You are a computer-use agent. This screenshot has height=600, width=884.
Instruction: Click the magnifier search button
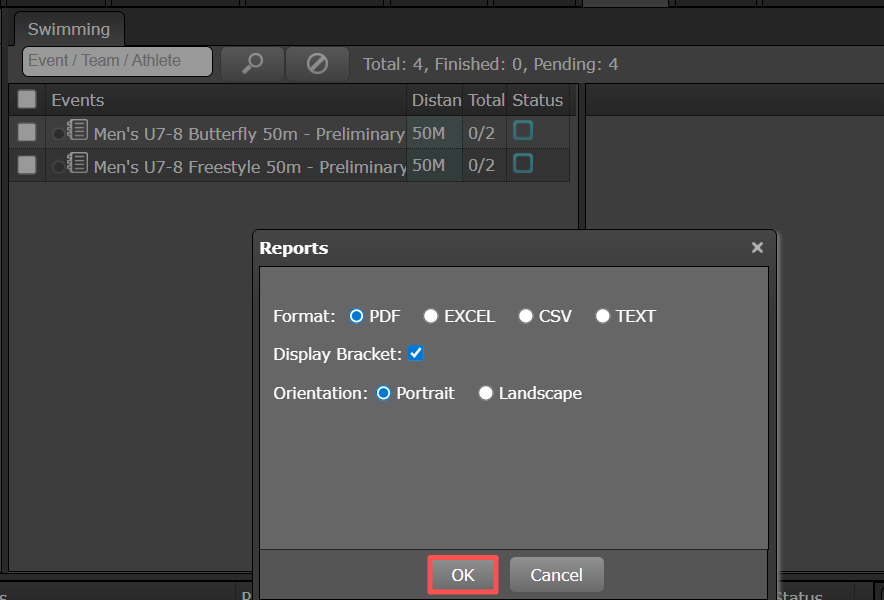click(252, 63)
